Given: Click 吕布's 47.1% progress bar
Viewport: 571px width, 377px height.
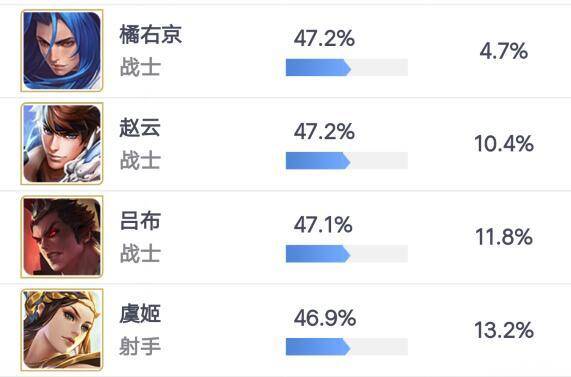Looking at the screenshot, I should coord(347,254).
